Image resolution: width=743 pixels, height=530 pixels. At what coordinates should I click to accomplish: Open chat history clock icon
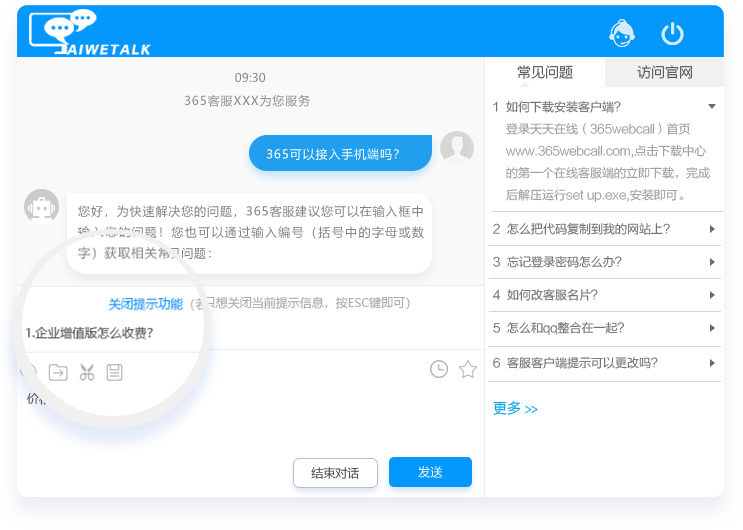click(438, 369)
